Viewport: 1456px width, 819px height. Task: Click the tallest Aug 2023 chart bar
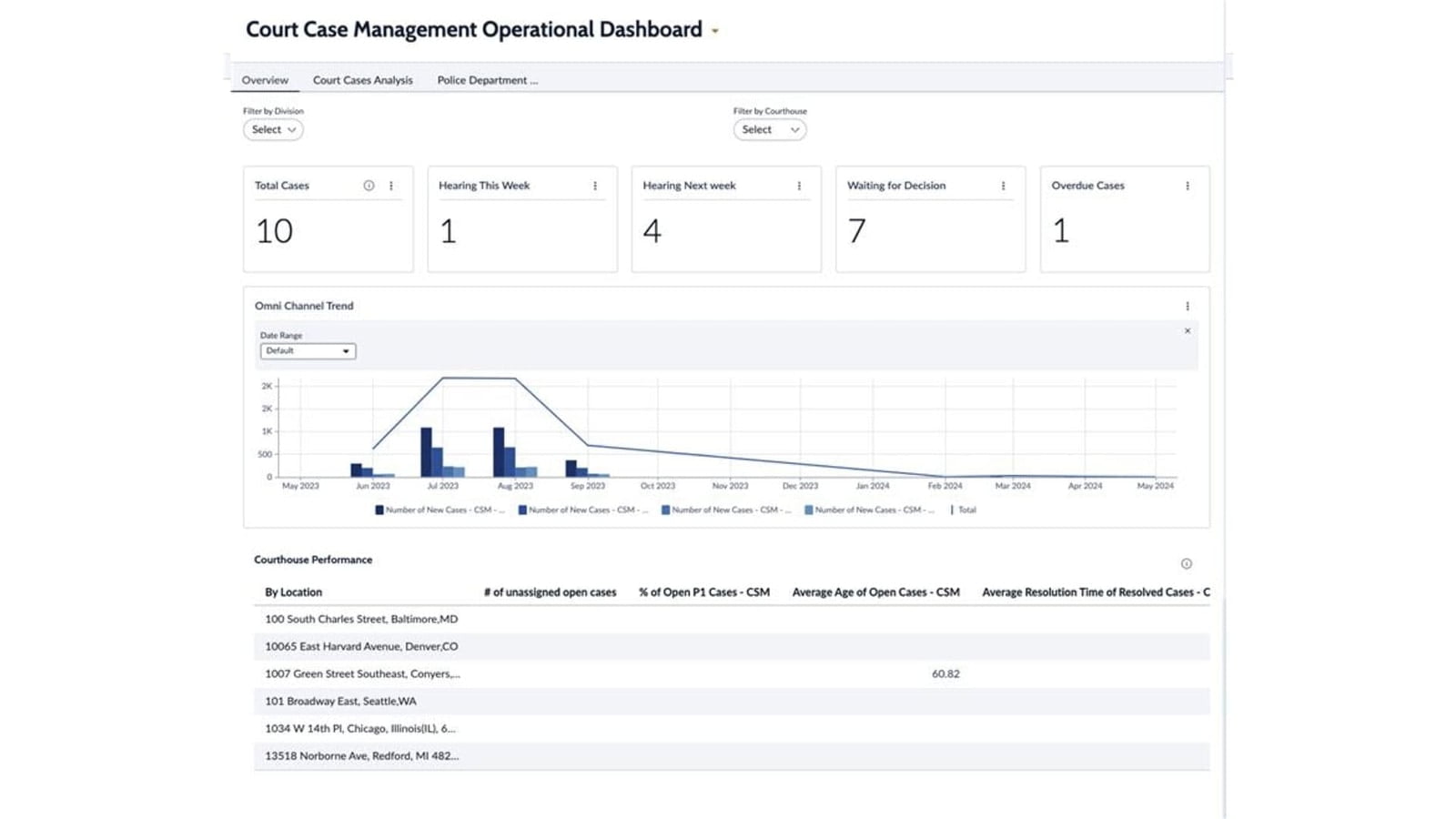click(x=499, y=452)
